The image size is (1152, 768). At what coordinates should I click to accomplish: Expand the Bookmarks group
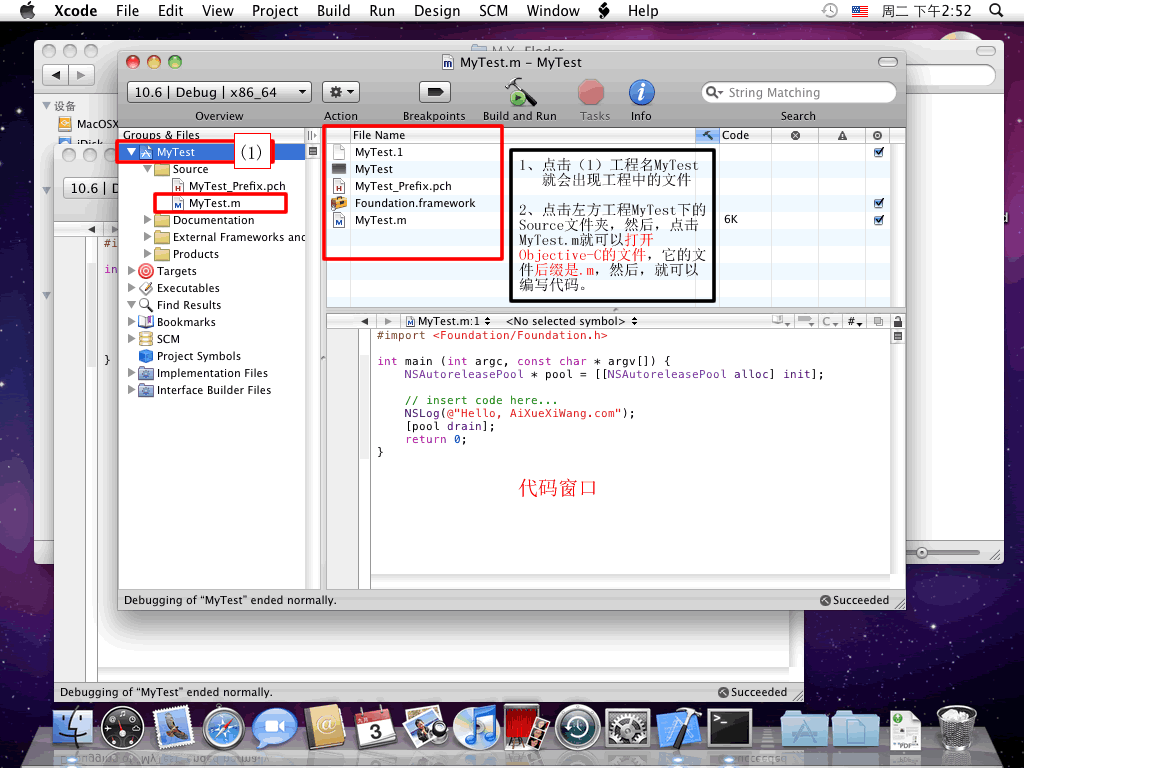132,321
